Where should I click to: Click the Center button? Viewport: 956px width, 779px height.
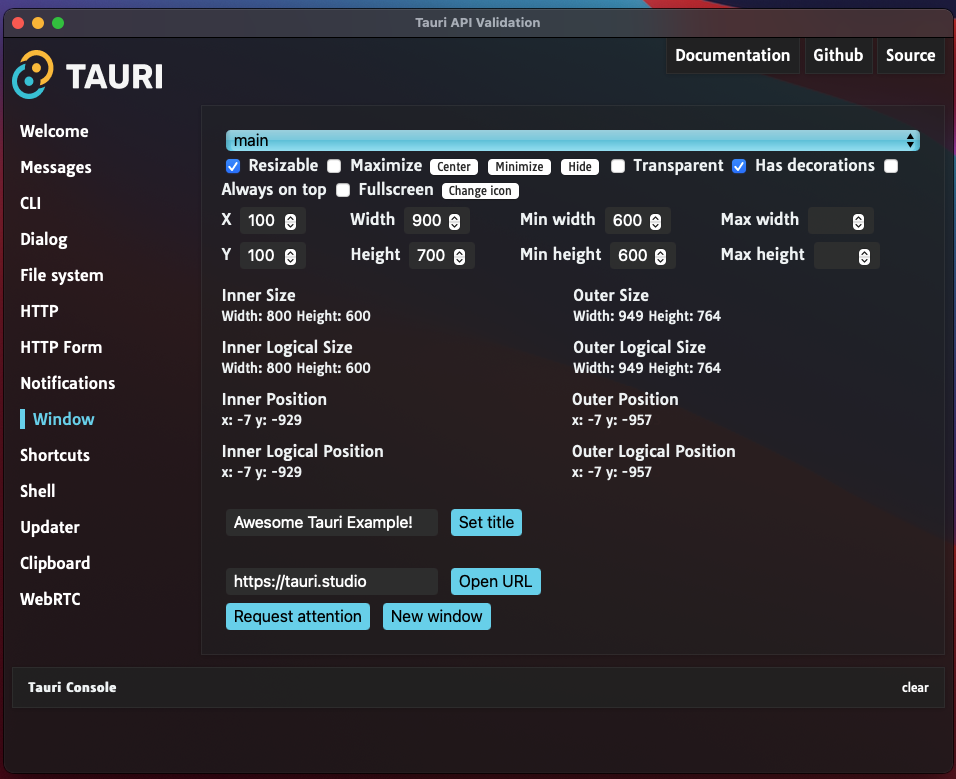click(x=454, y=166)
